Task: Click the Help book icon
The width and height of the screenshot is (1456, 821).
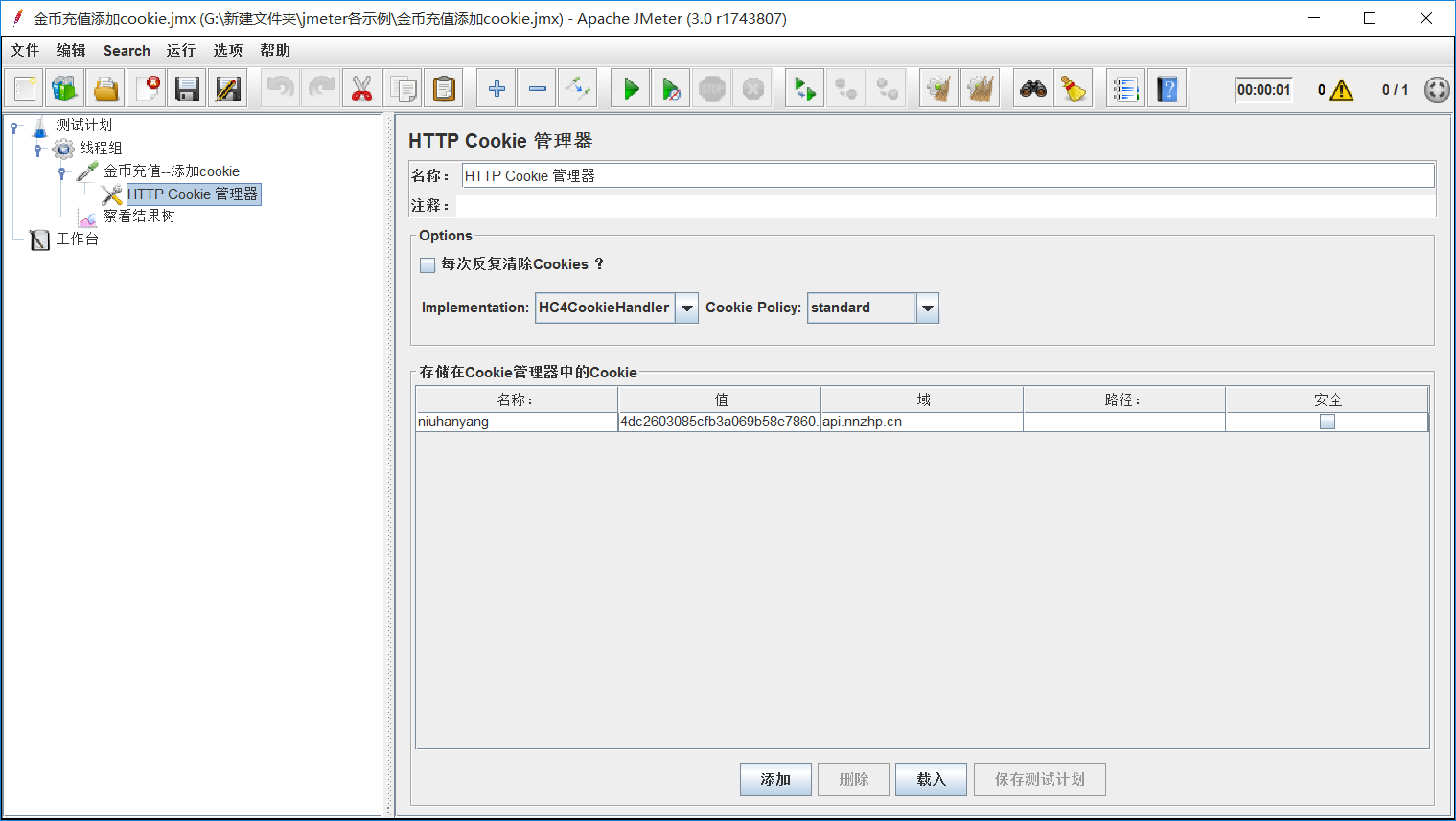Action: click(1167, 89)
